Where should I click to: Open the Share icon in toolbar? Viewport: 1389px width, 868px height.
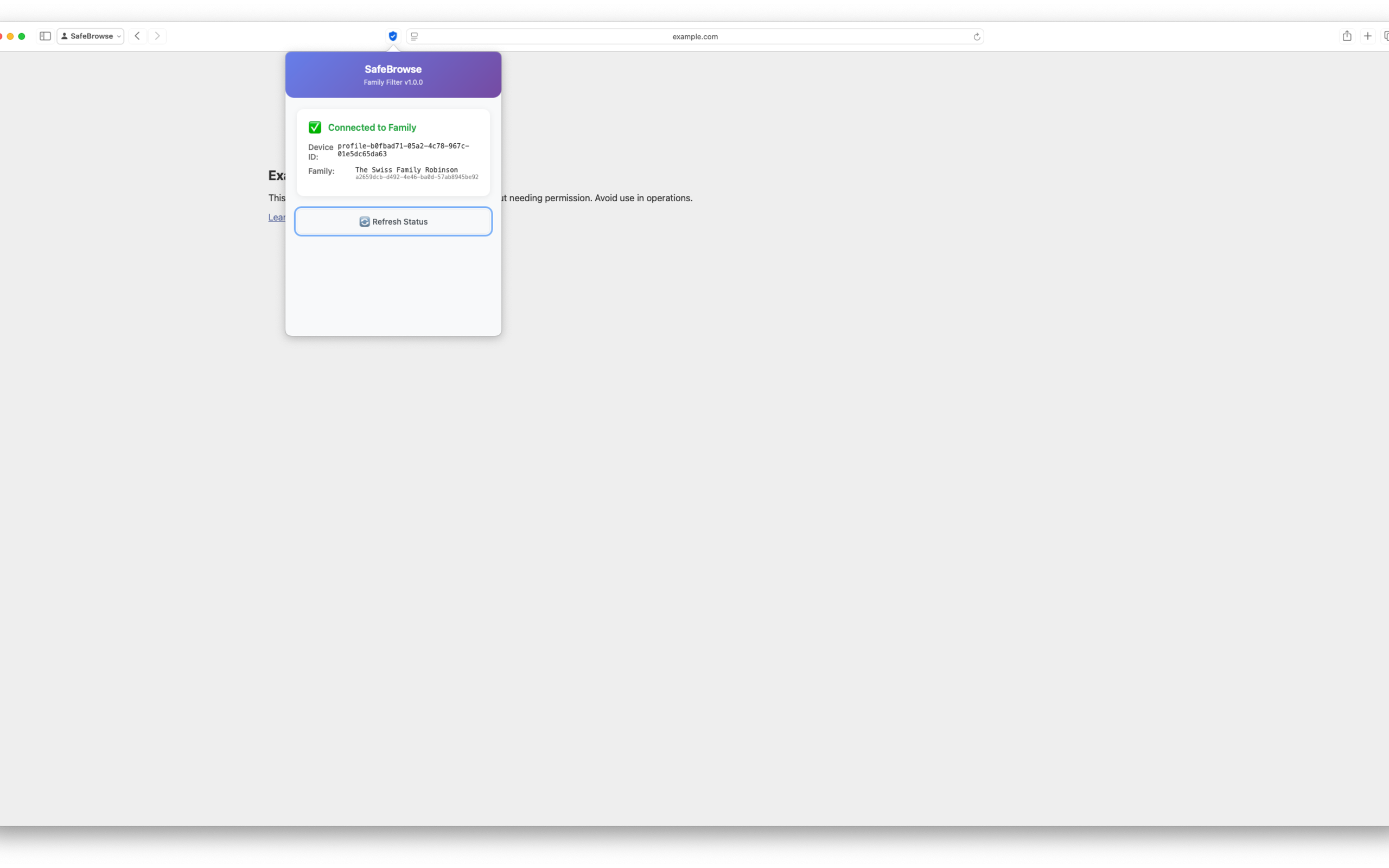click(x=1347, y=36)
